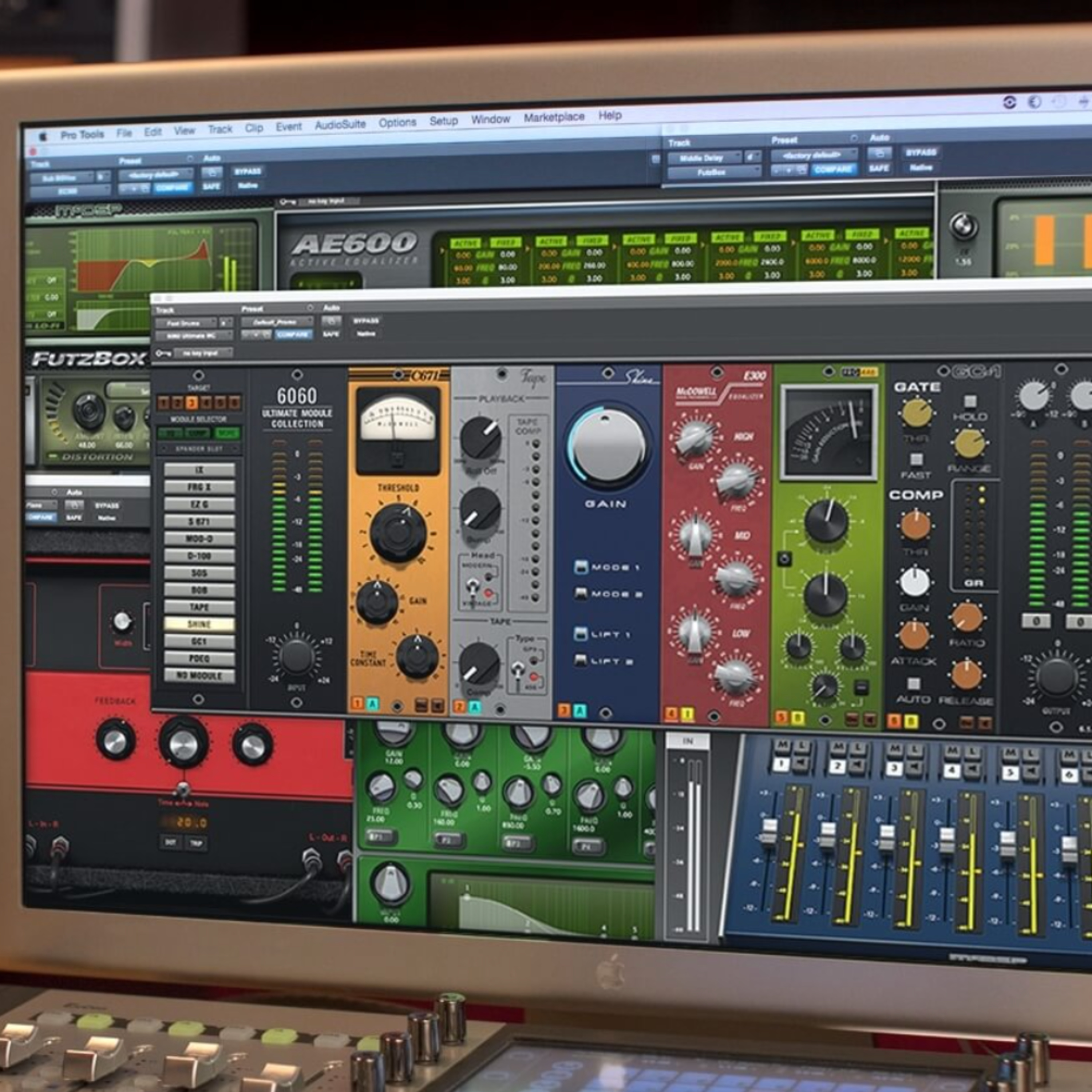The image size is (1092, 1092).
Task: Click the cyan A badge on the C671 module
Action: click(x=372, y=704)
